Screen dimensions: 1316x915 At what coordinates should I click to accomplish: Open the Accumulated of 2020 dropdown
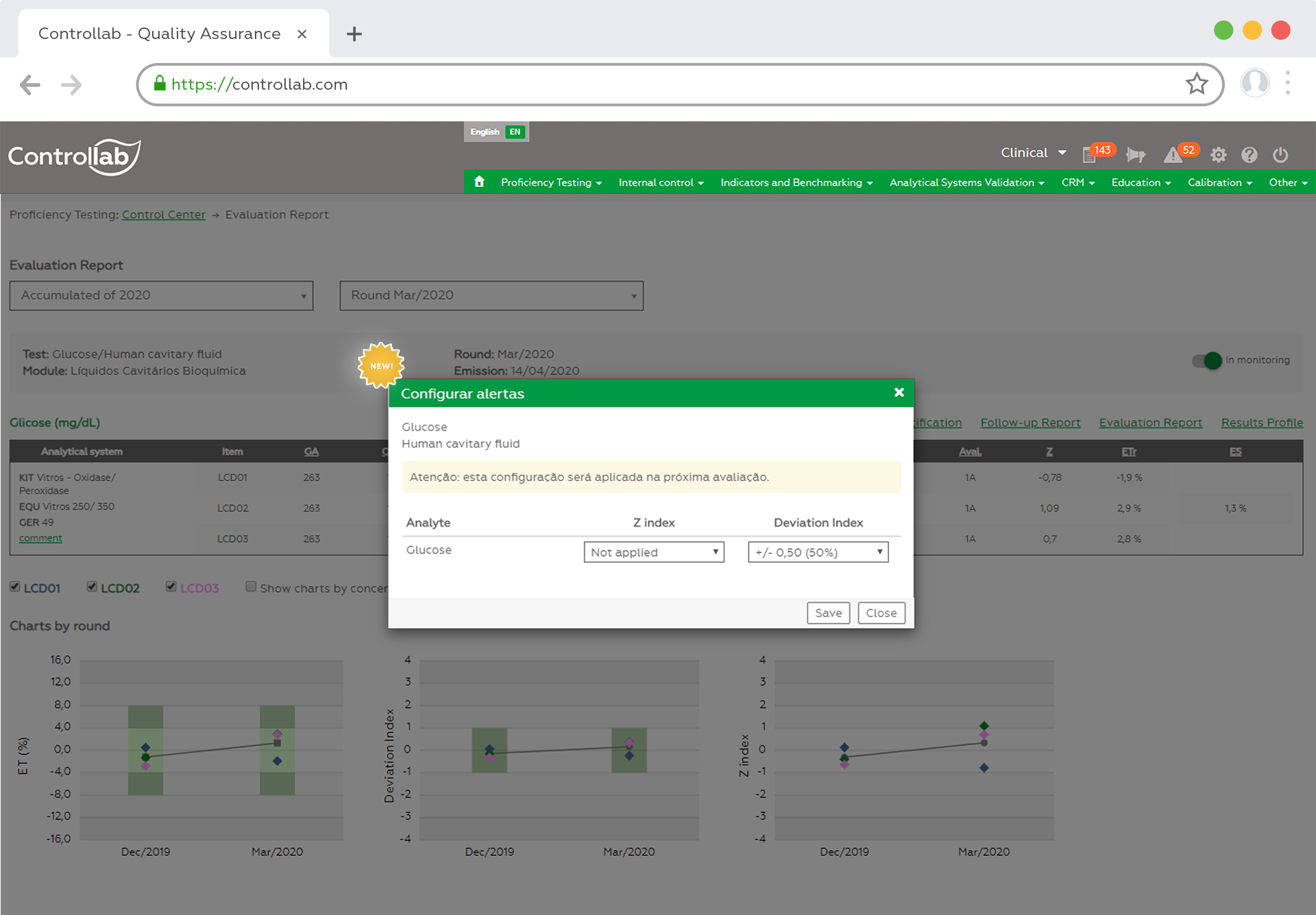tap(161, 295)
